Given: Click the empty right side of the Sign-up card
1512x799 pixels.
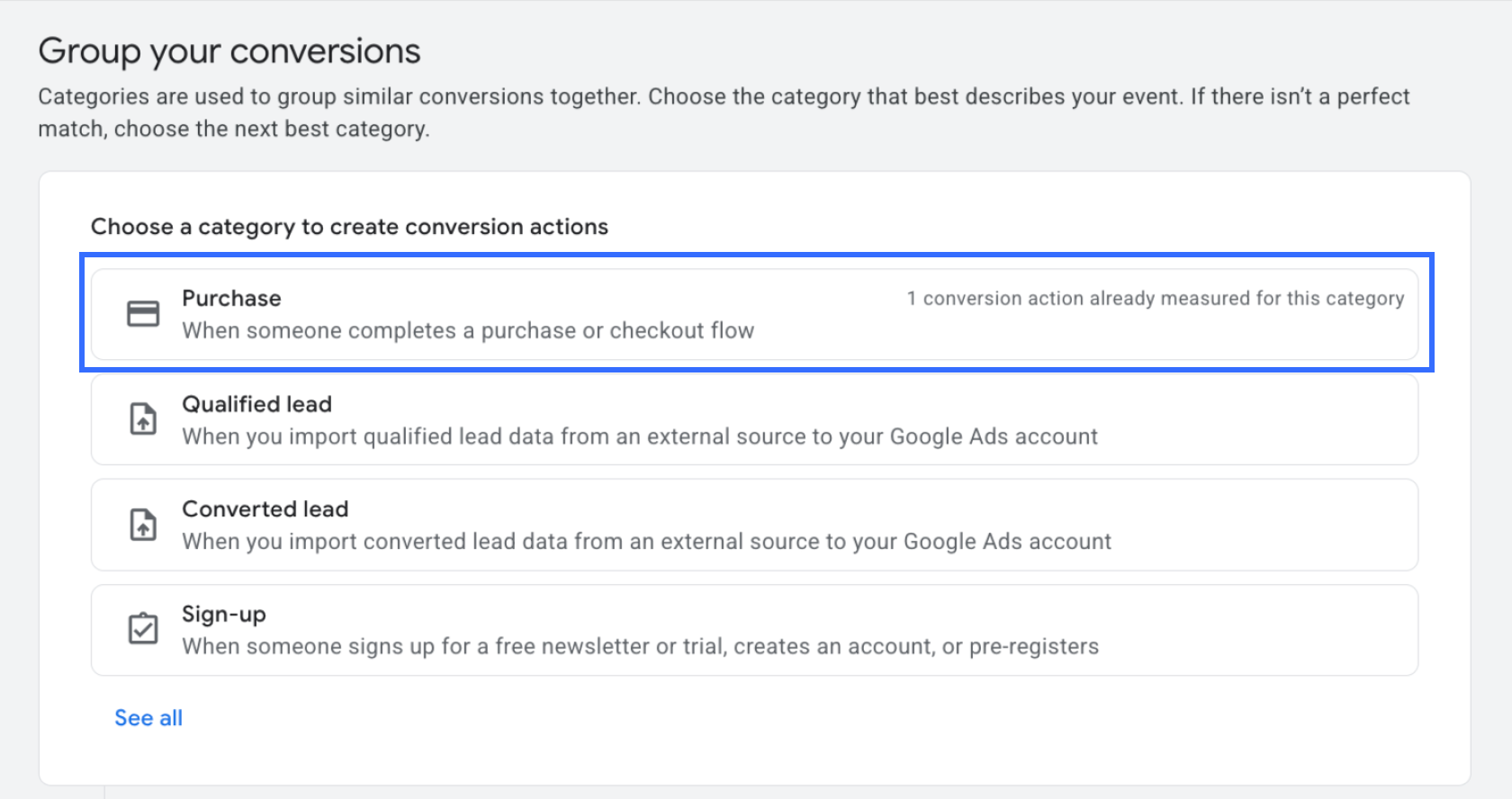Looking at the screenshot, I should point(1260,630).
